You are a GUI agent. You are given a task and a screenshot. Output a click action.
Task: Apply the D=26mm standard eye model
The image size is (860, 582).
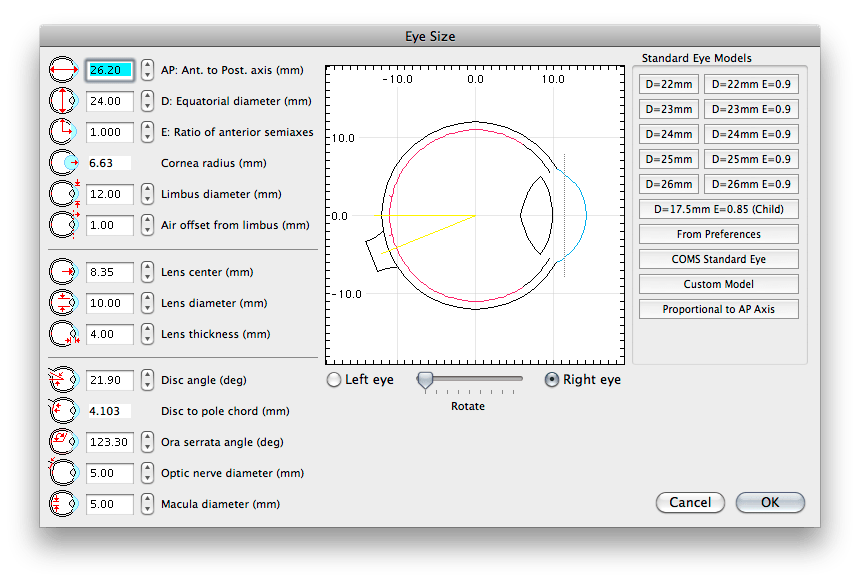point(669,184)
